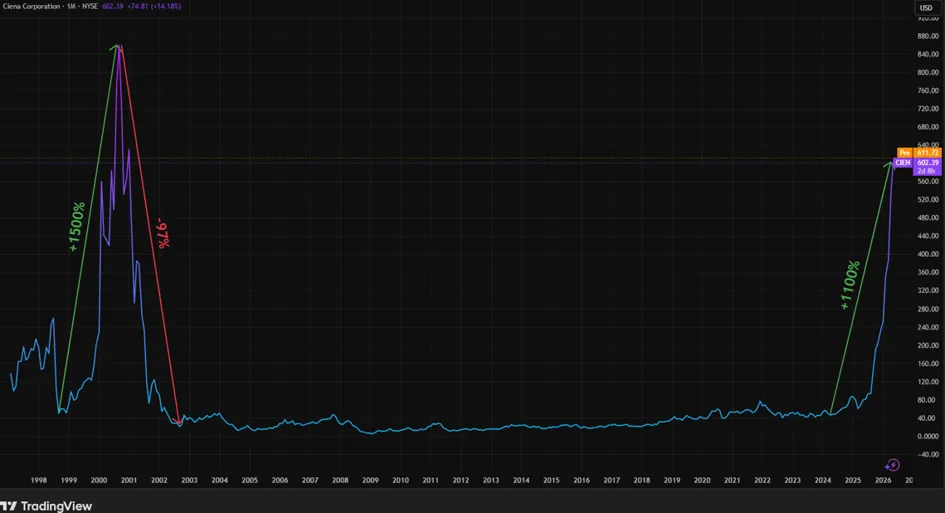The image size is (945, 513).
Task: Click the purple lightning events icon near 2026
Action: (x=893, y=465)
